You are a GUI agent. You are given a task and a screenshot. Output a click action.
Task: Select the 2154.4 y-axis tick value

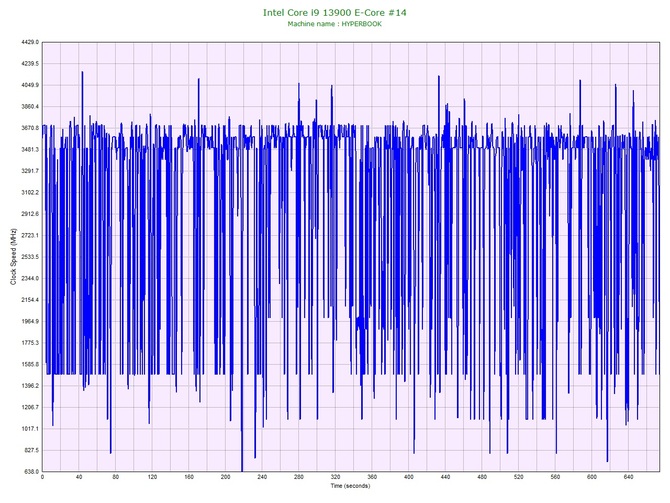click(29, 300)
